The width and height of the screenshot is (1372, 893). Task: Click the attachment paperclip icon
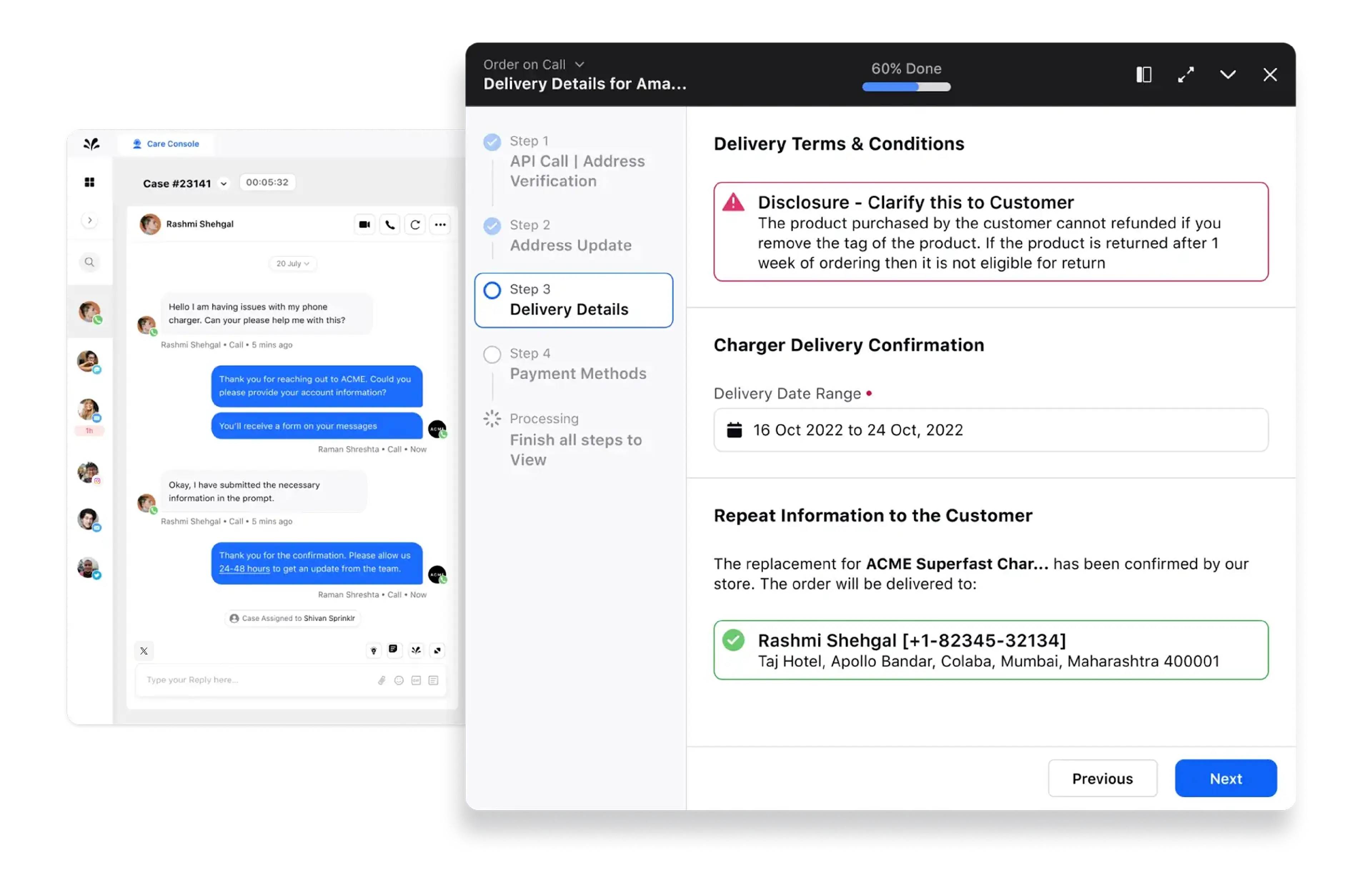[382, 680]
